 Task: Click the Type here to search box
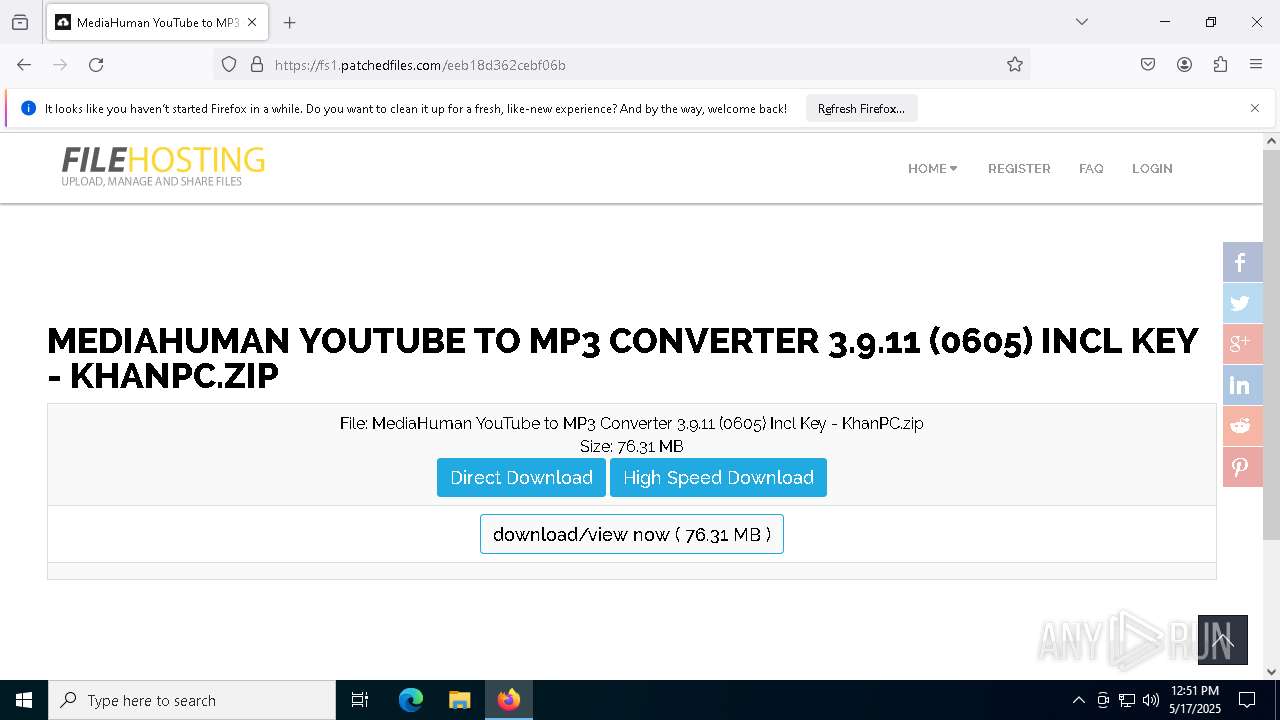click(192, 700)
